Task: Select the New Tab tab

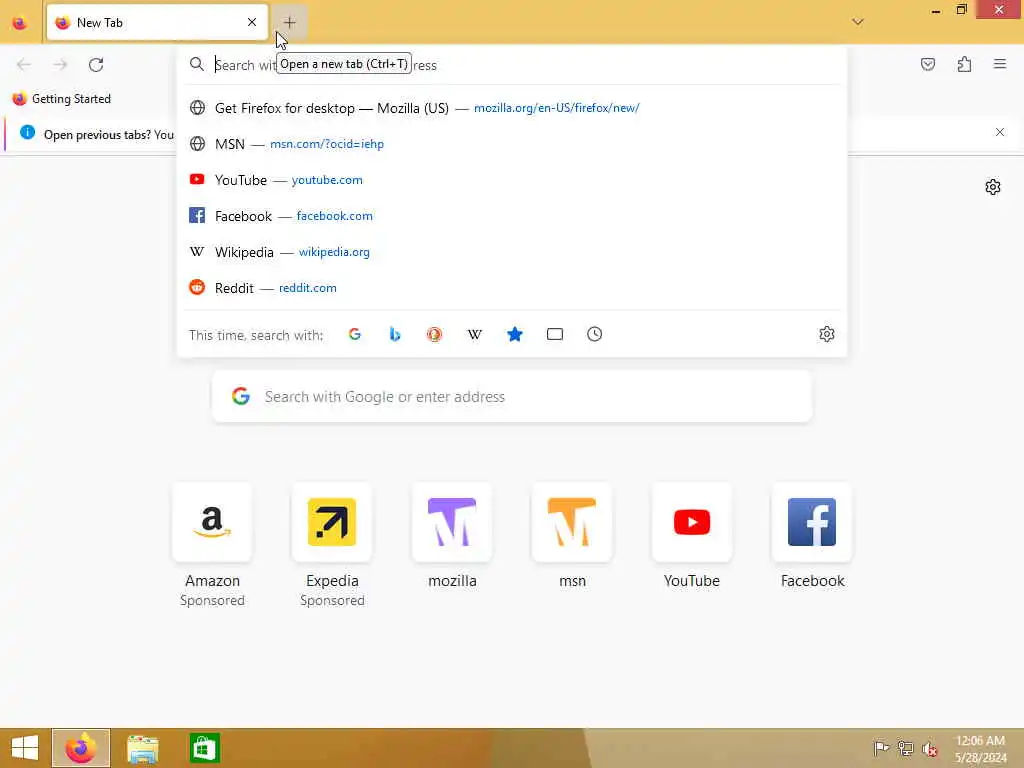Action: click(157, 22)
